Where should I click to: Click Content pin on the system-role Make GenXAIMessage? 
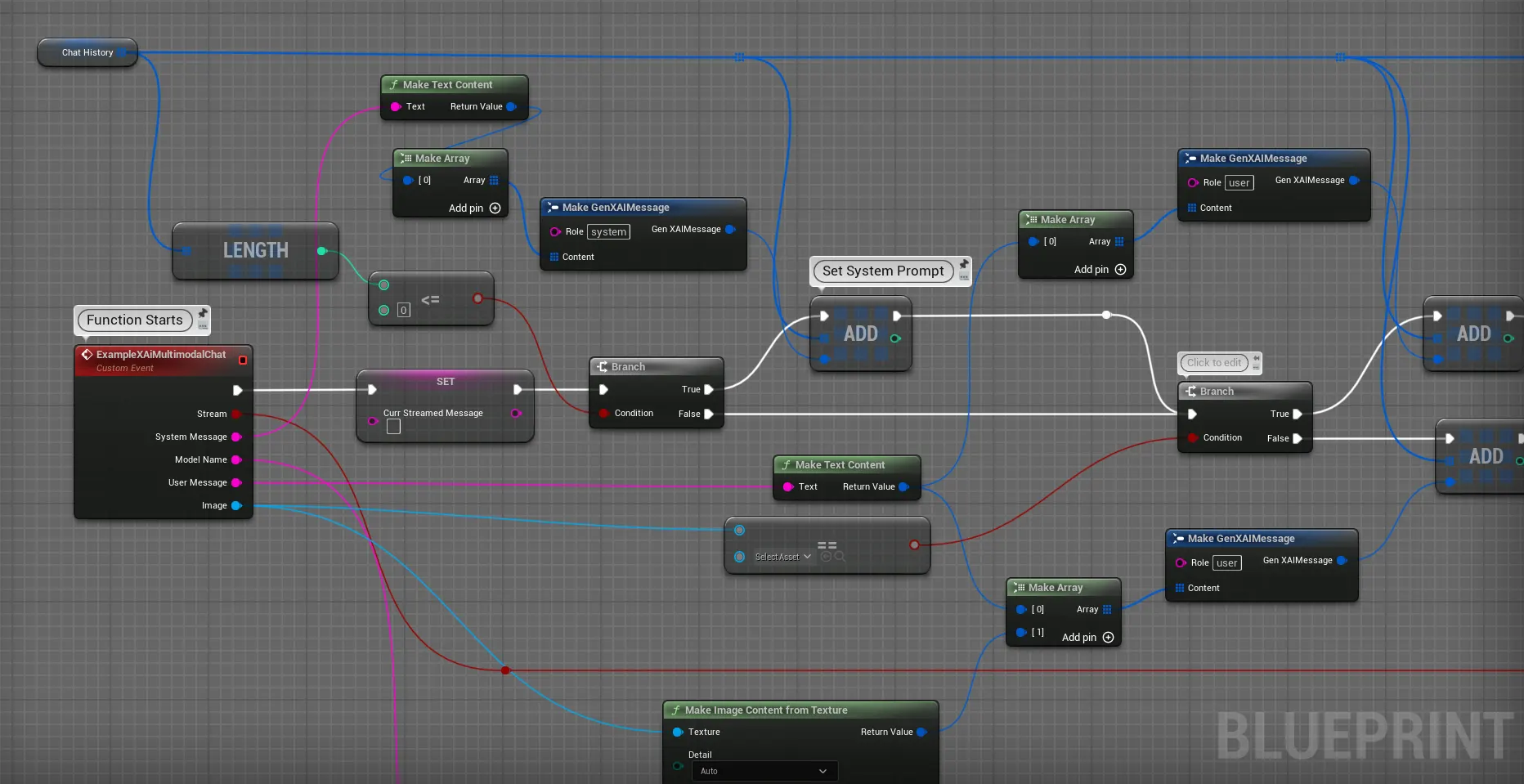pyautogui.click(x=554, y=257)
